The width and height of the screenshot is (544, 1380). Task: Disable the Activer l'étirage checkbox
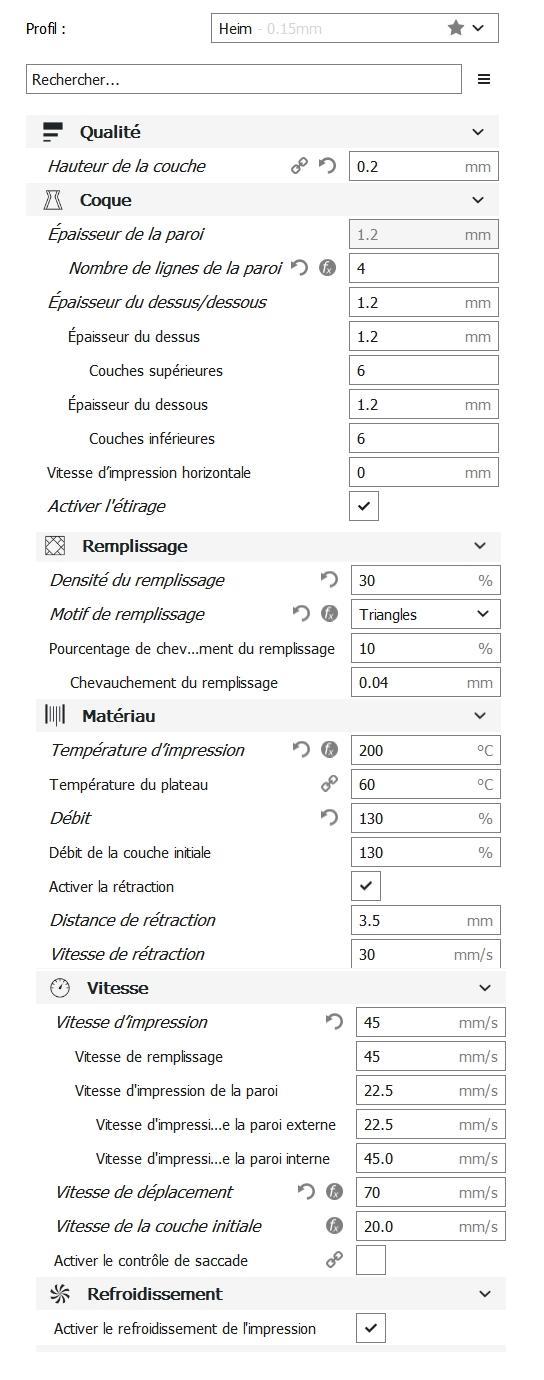pos(364,506)
